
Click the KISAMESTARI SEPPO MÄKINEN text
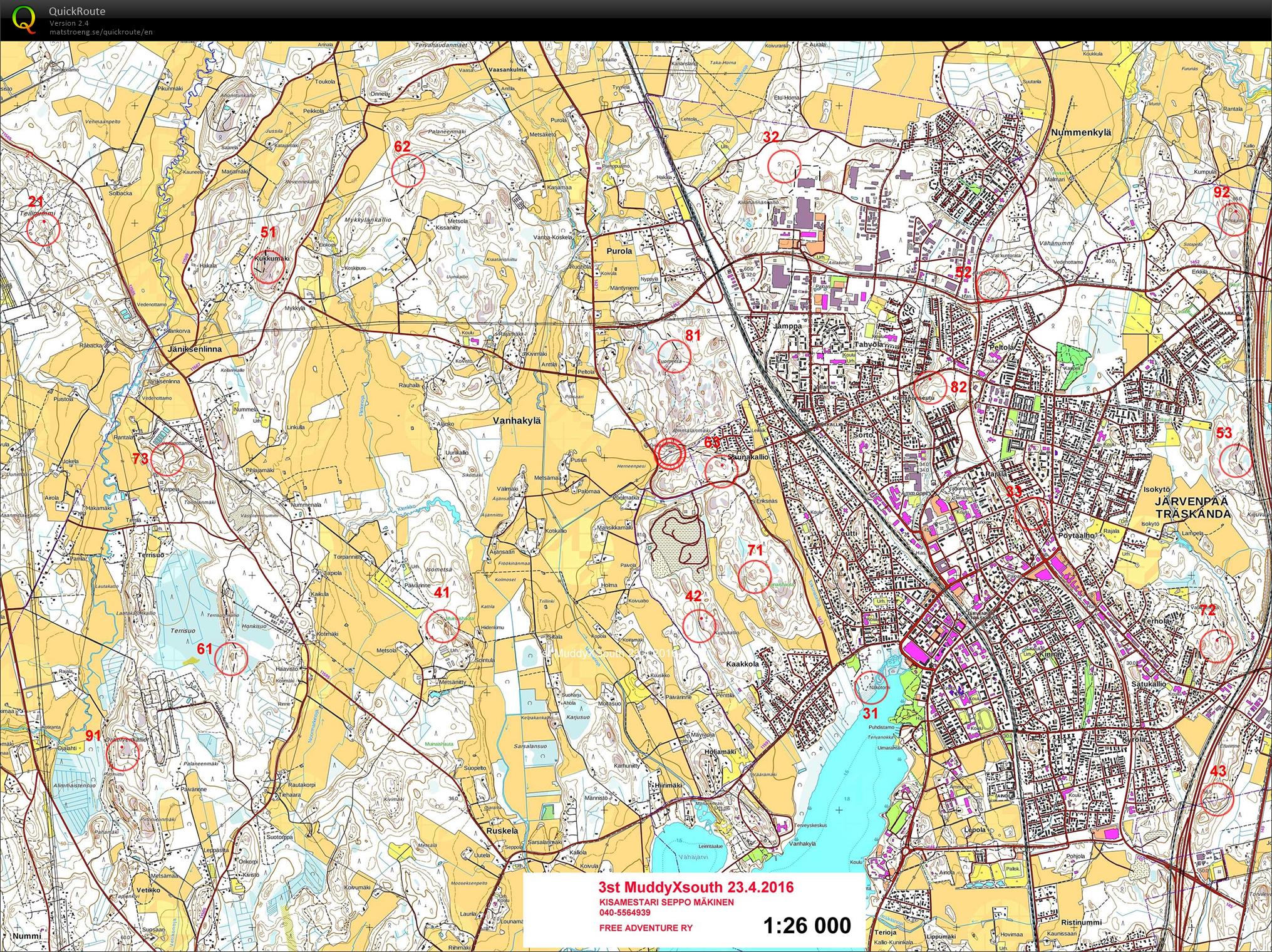click(666, 903)
